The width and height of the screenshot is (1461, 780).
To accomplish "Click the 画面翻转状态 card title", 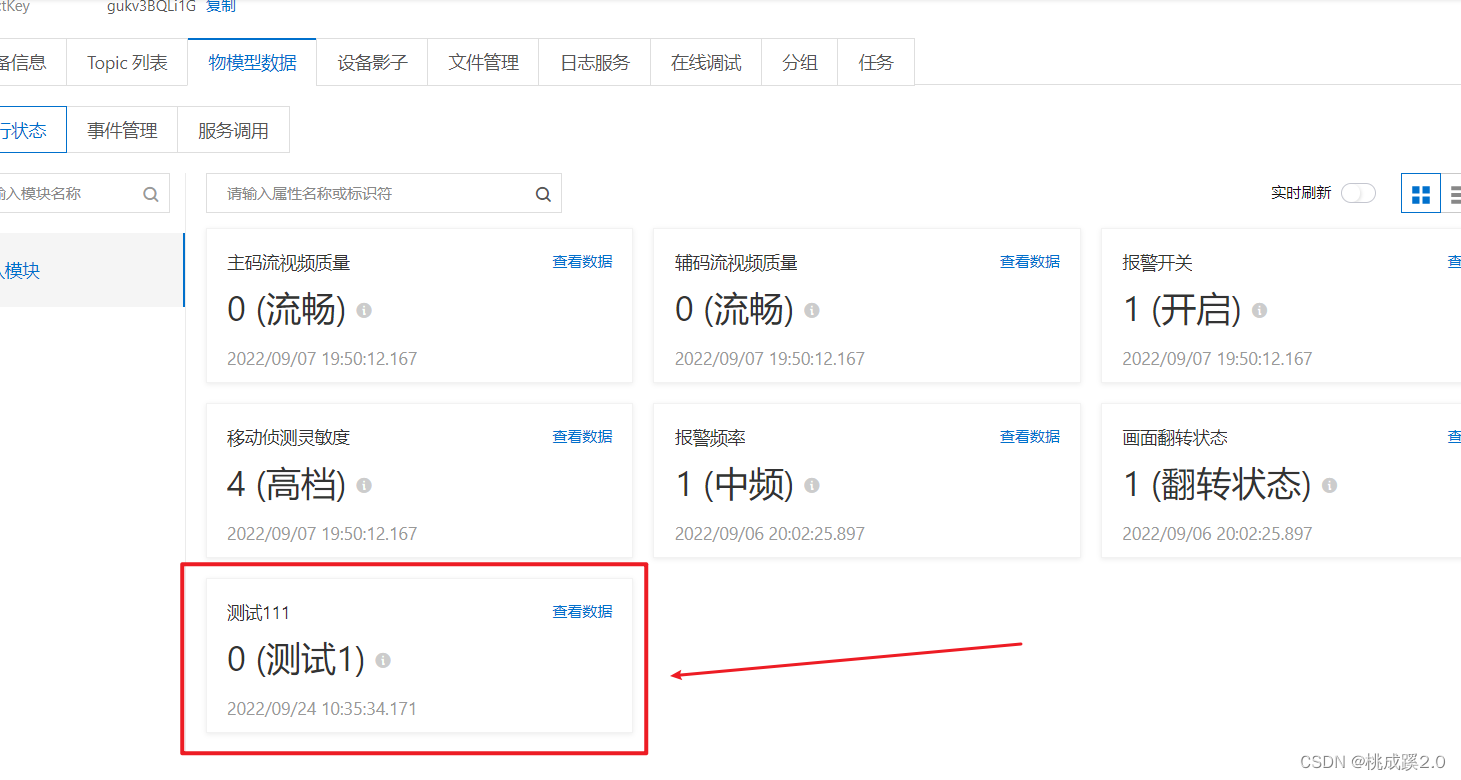I will pyautogui.click(x=1175, y=438).
